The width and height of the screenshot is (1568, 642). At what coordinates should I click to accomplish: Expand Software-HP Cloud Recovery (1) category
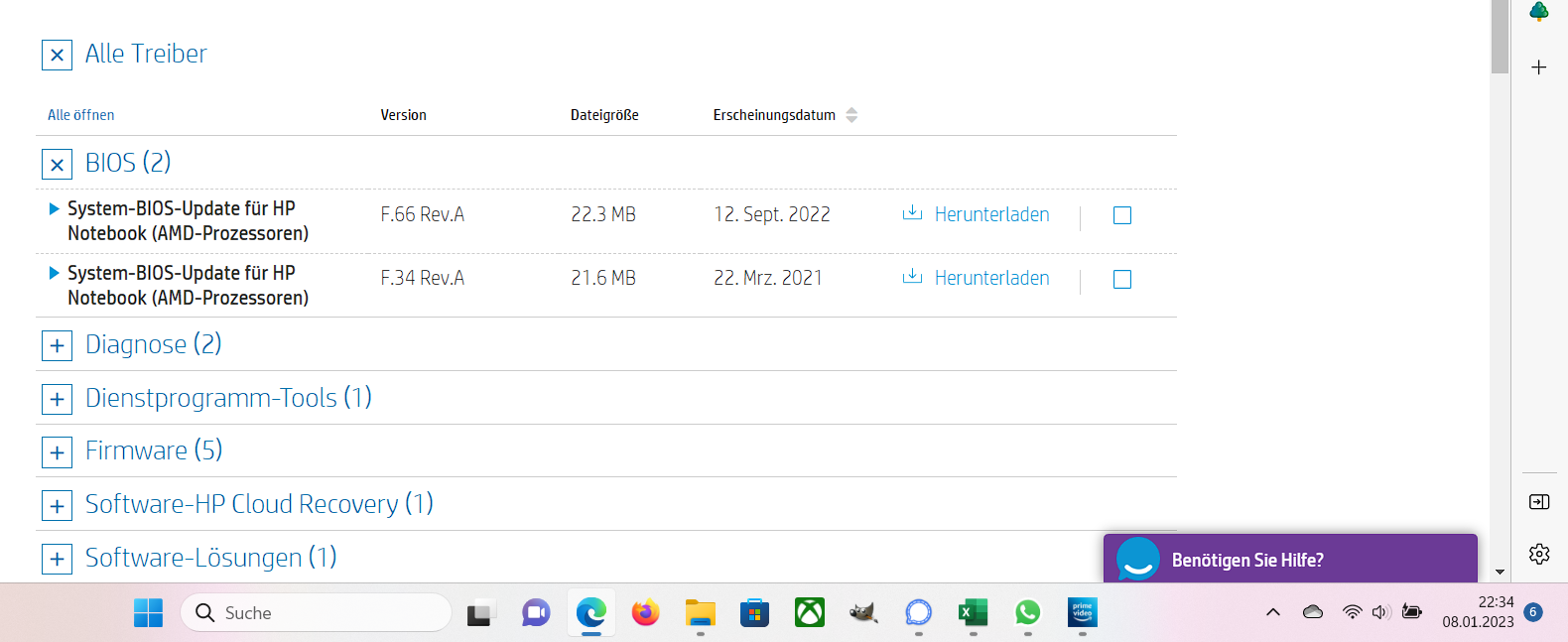coord(57,506)
